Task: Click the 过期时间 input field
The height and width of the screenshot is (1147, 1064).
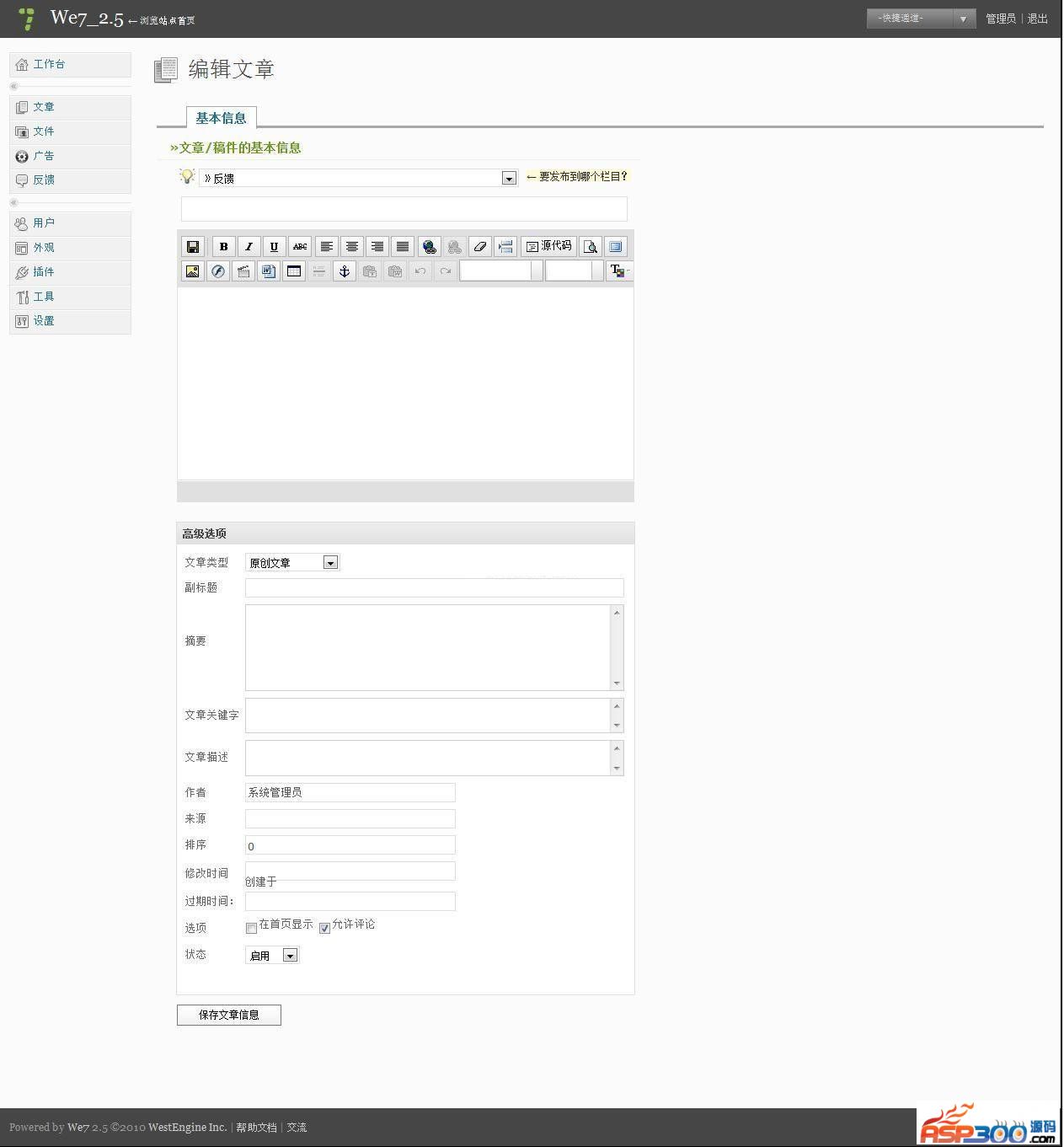Action: pos(350,901)
